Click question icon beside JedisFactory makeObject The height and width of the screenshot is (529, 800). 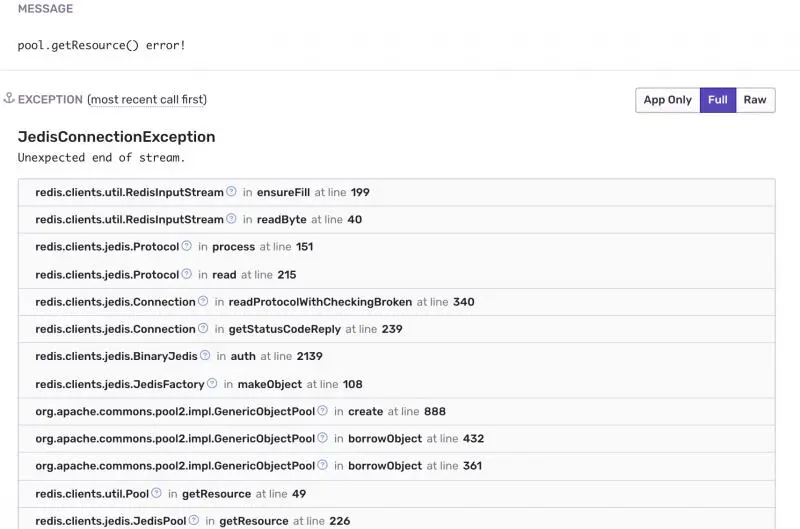(212, 383)
